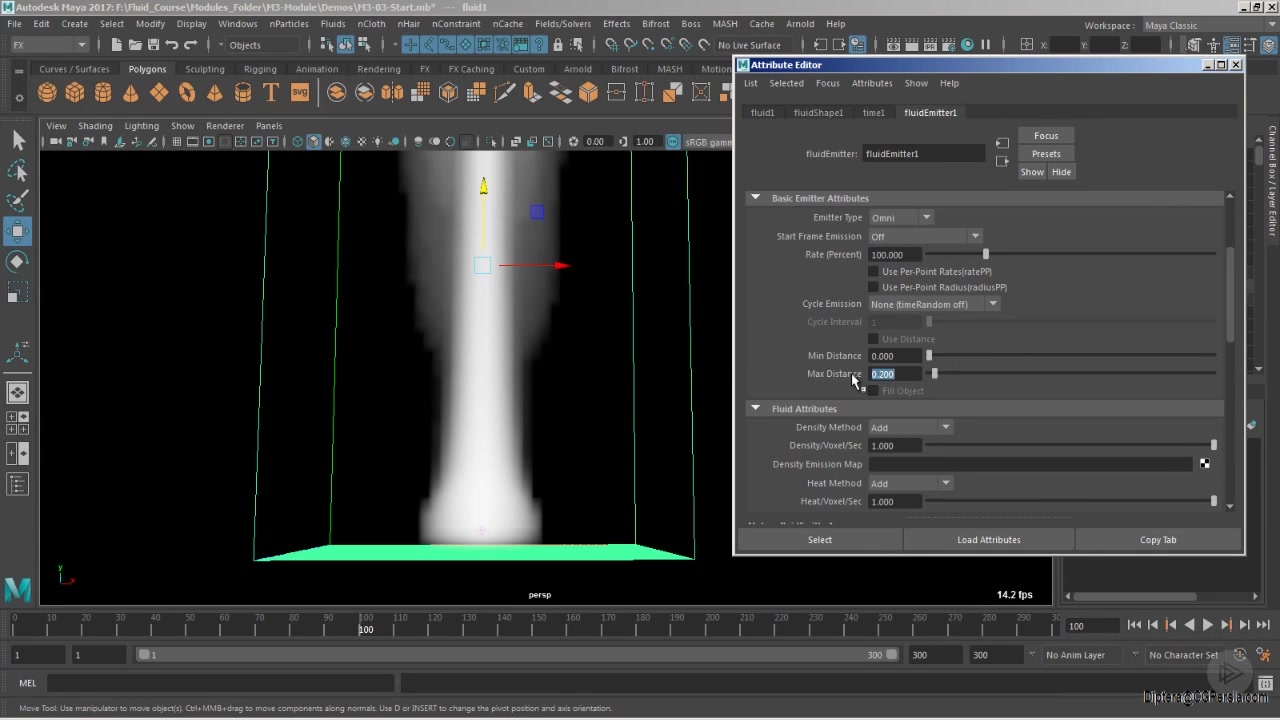
Task: Tick Use Per-Point Radius(radiusPP) checkbox
Action: pos(874,288)
